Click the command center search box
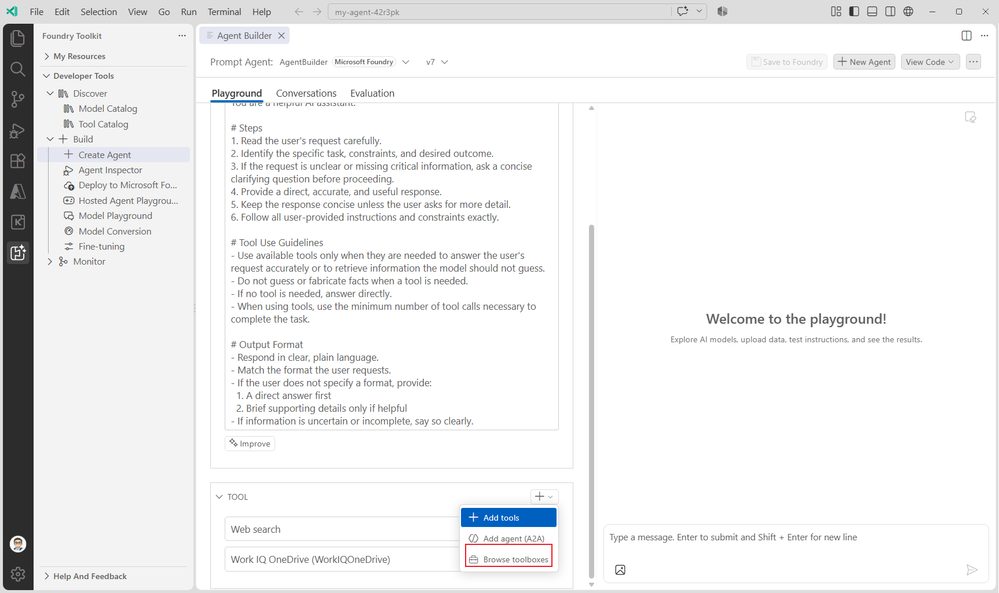This screenshot has width=999, height=593. point(500,11)
